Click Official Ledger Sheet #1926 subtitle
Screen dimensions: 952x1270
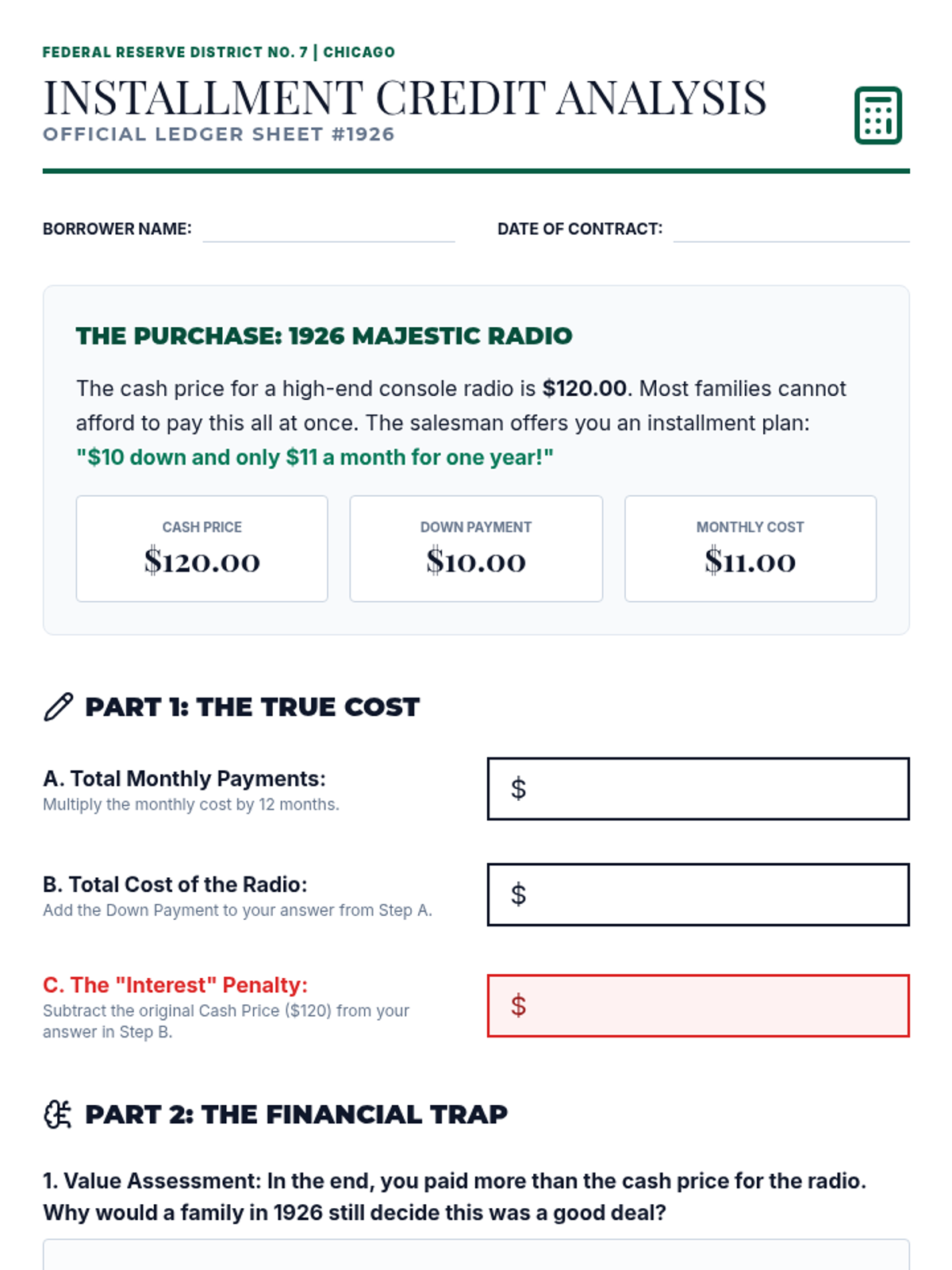point(219,134)
